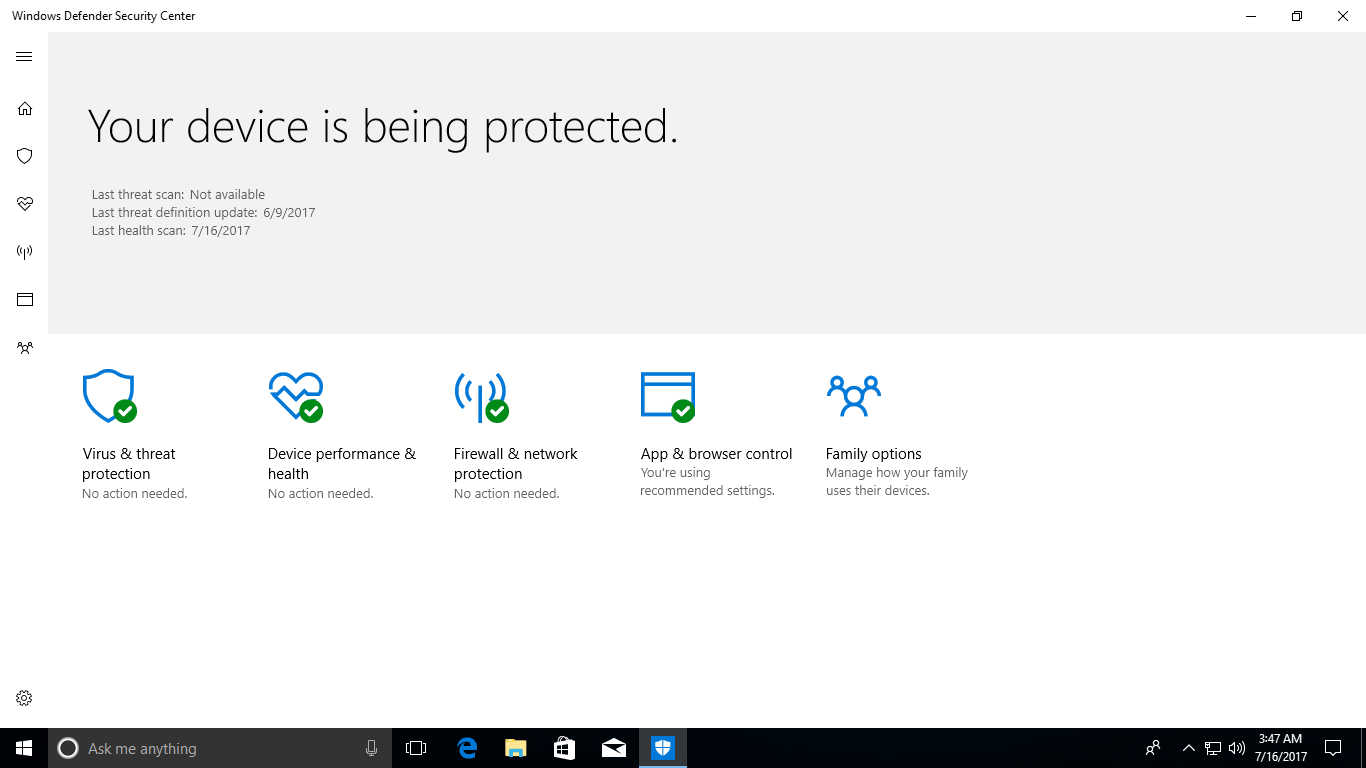Open the Mail app from the taskbar

(x=613, y=748)
